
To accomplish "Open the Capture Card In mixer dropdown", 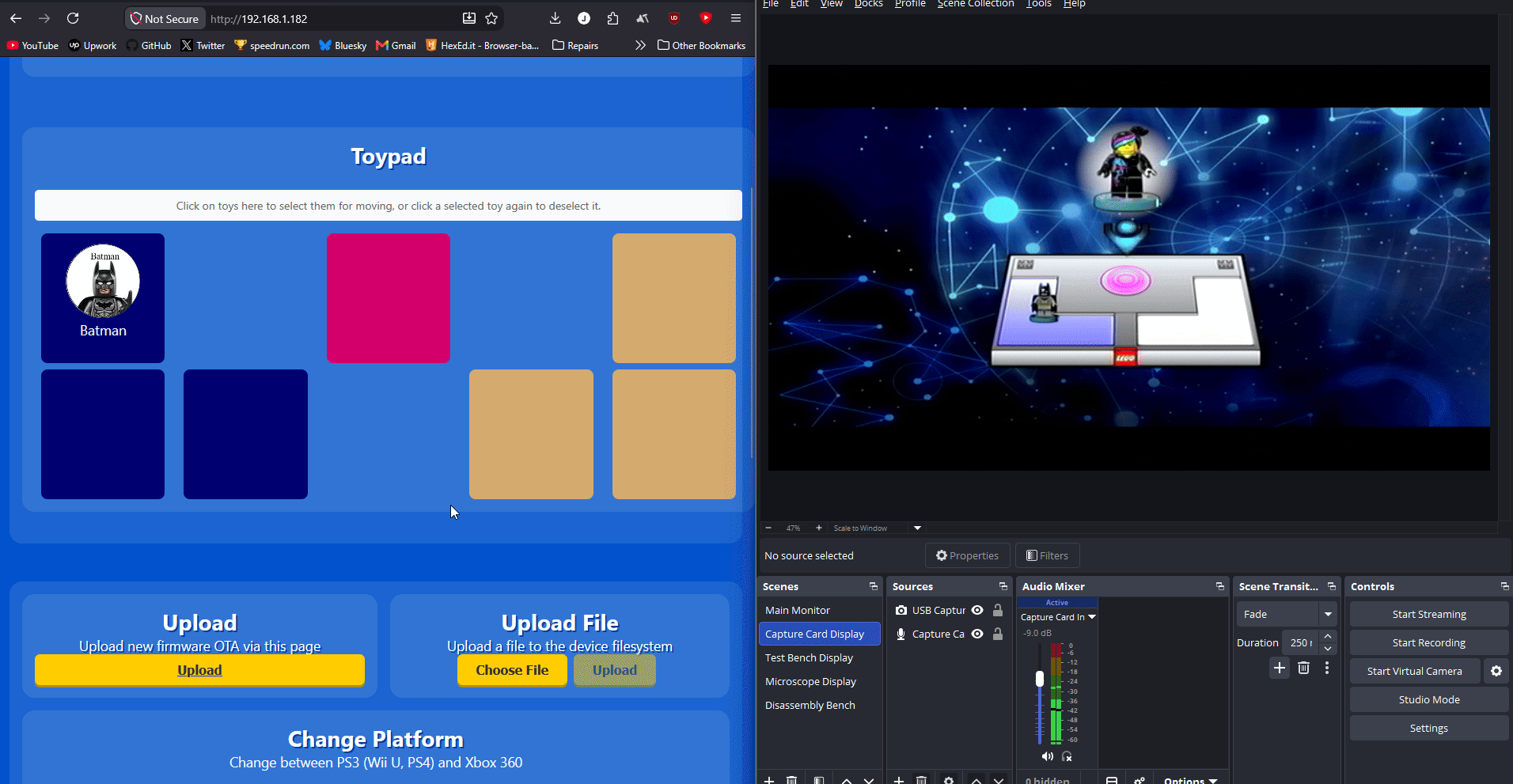I will 1092,617.
